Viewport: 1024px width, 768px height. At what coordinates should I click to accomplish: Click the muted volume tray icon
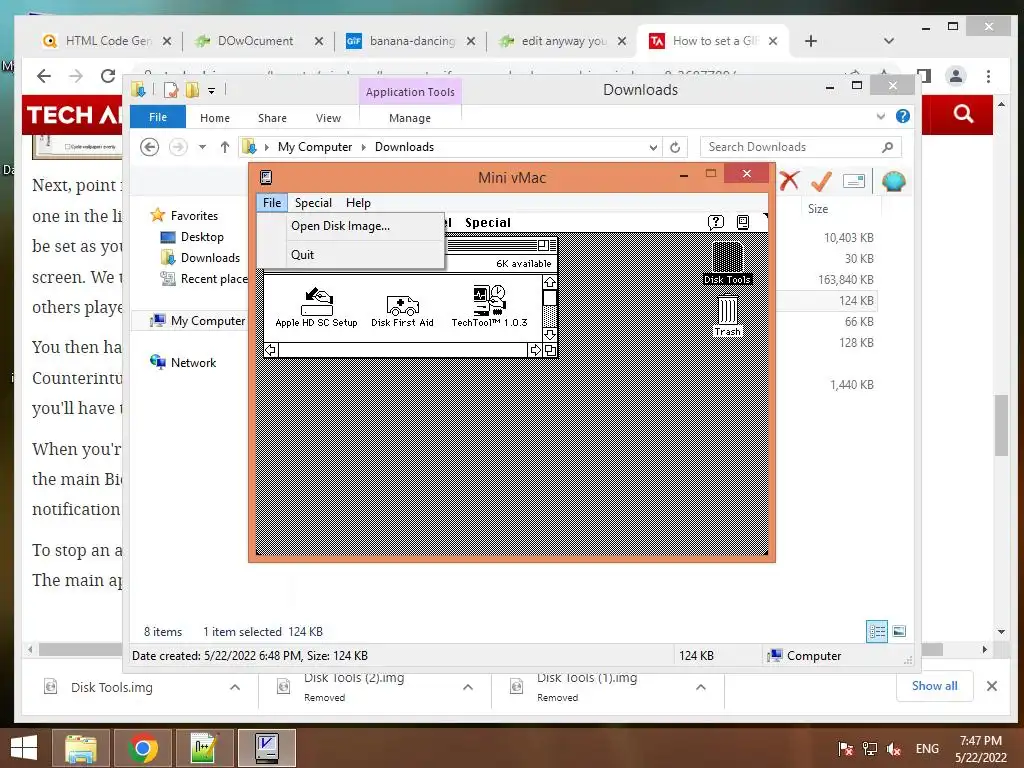pos(893,749)
